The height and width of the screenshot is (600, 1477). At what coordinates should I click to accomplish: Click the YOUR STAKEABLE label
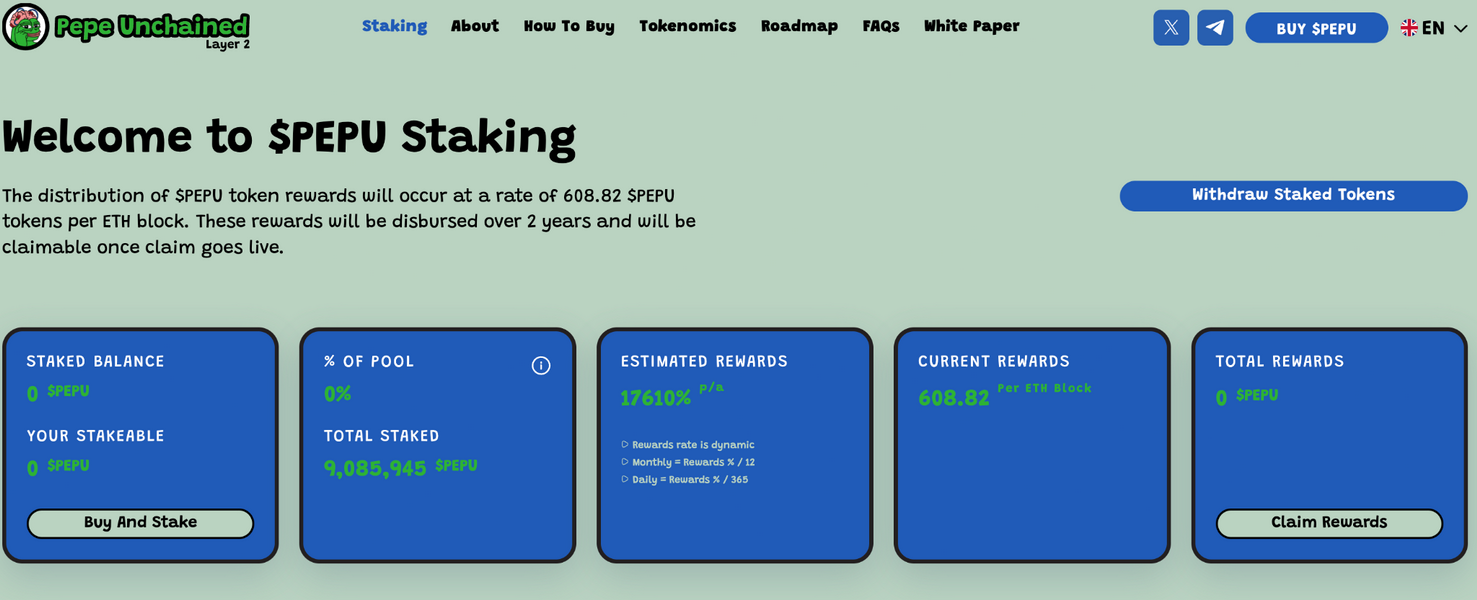95,436
